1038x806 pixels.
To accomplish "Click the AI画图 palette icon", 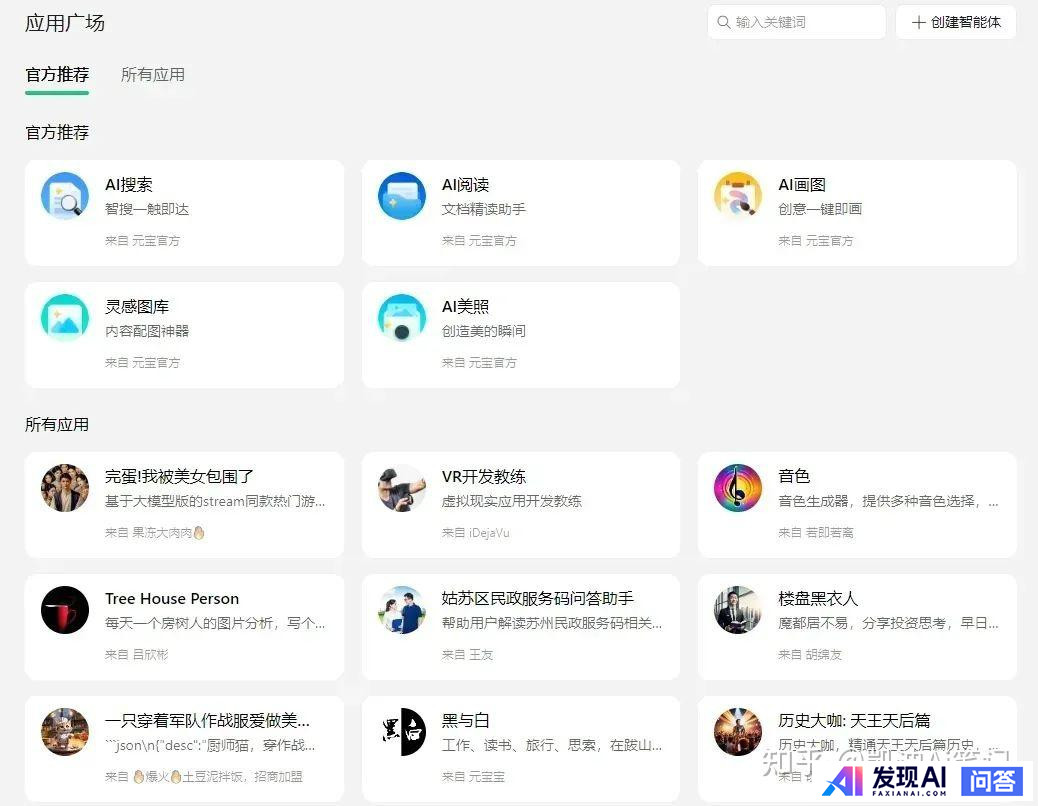I will click(x=738, y=196).
